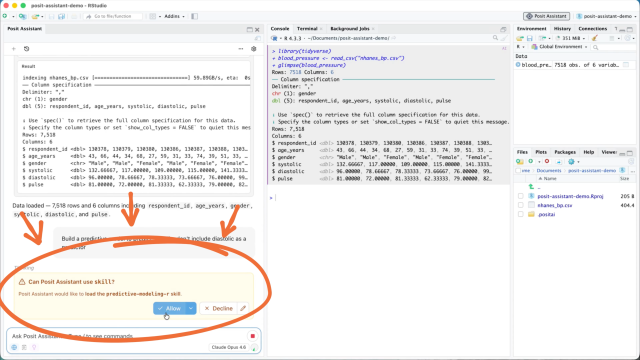Navigate to the Documents breadcrumb link

point(549,171)
